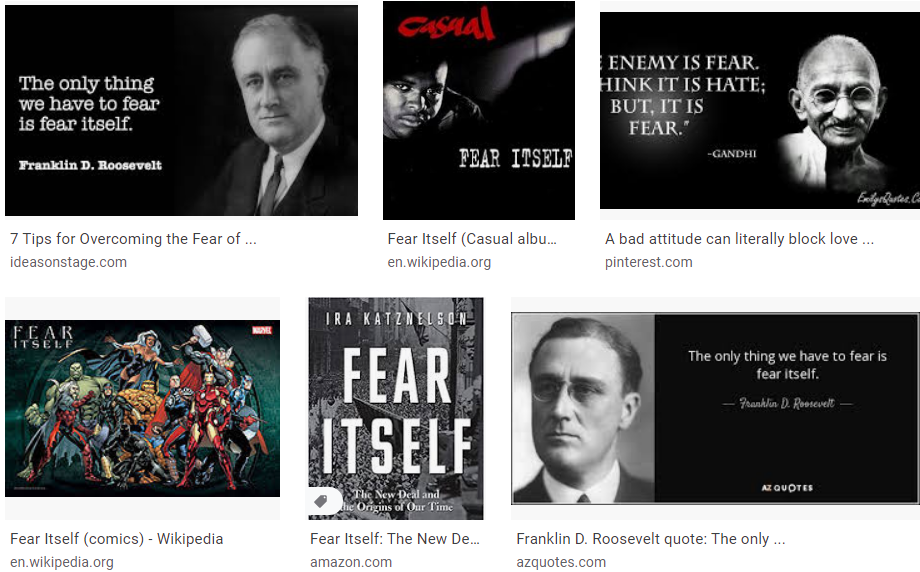
Task: Visit the ideasonstage.com source link
Action: (68, 262)
